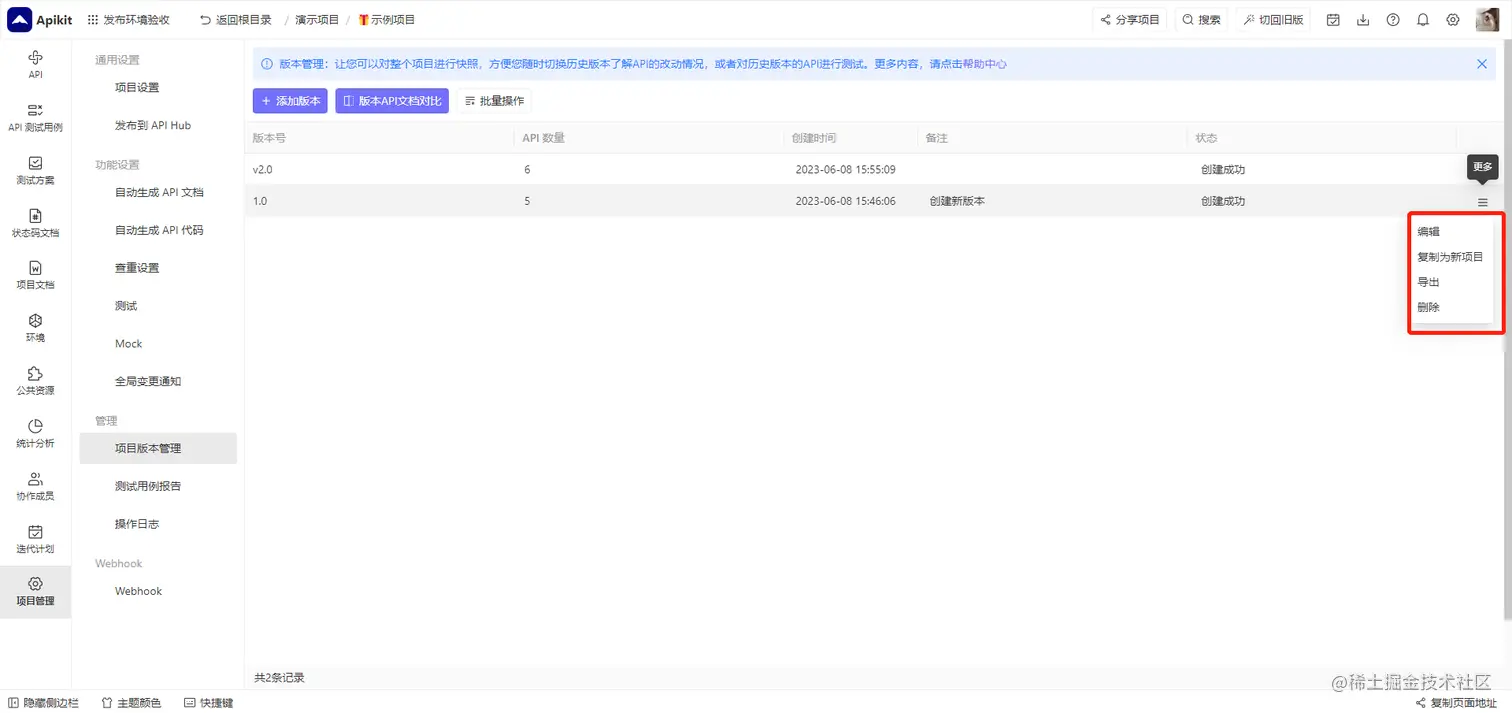
Task: Click the 搜索 button
Action: pyautogui.click(x=1201, y=20)
